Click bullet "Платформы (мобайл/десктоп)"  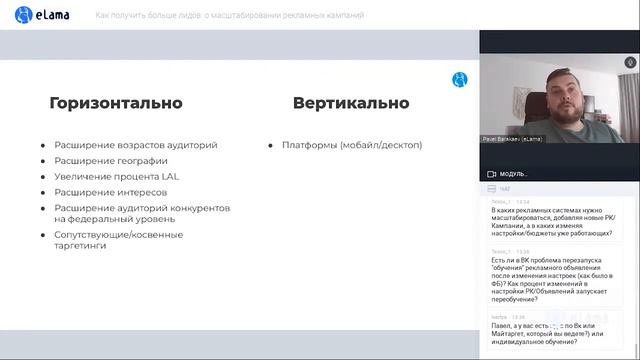pos(352,145)
